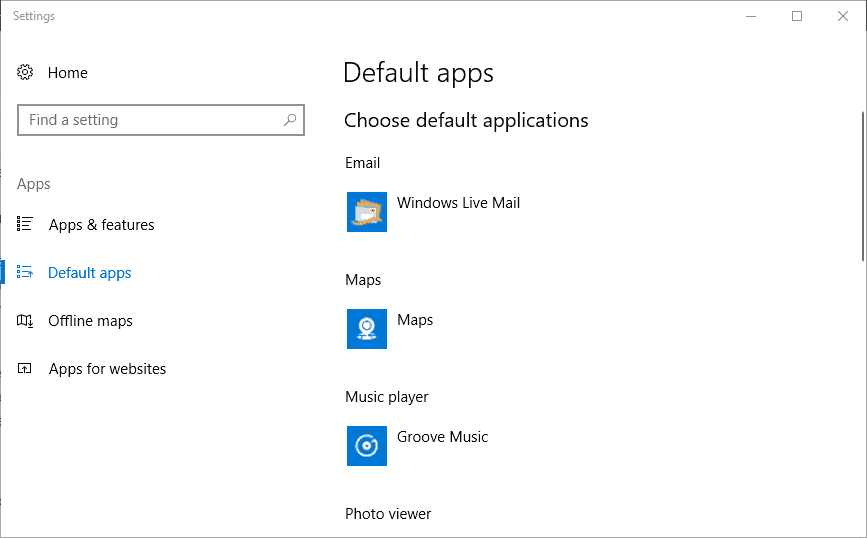Open Offline maps settings
The width and height of the screenshot is (867, 538).
click(x=90, y=321)
